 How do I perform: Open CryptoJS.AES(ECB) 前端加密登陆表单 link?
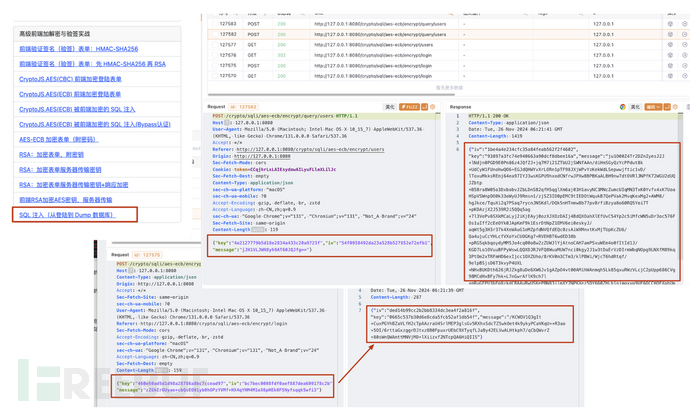pyautogui.click(x=70, y=94)
